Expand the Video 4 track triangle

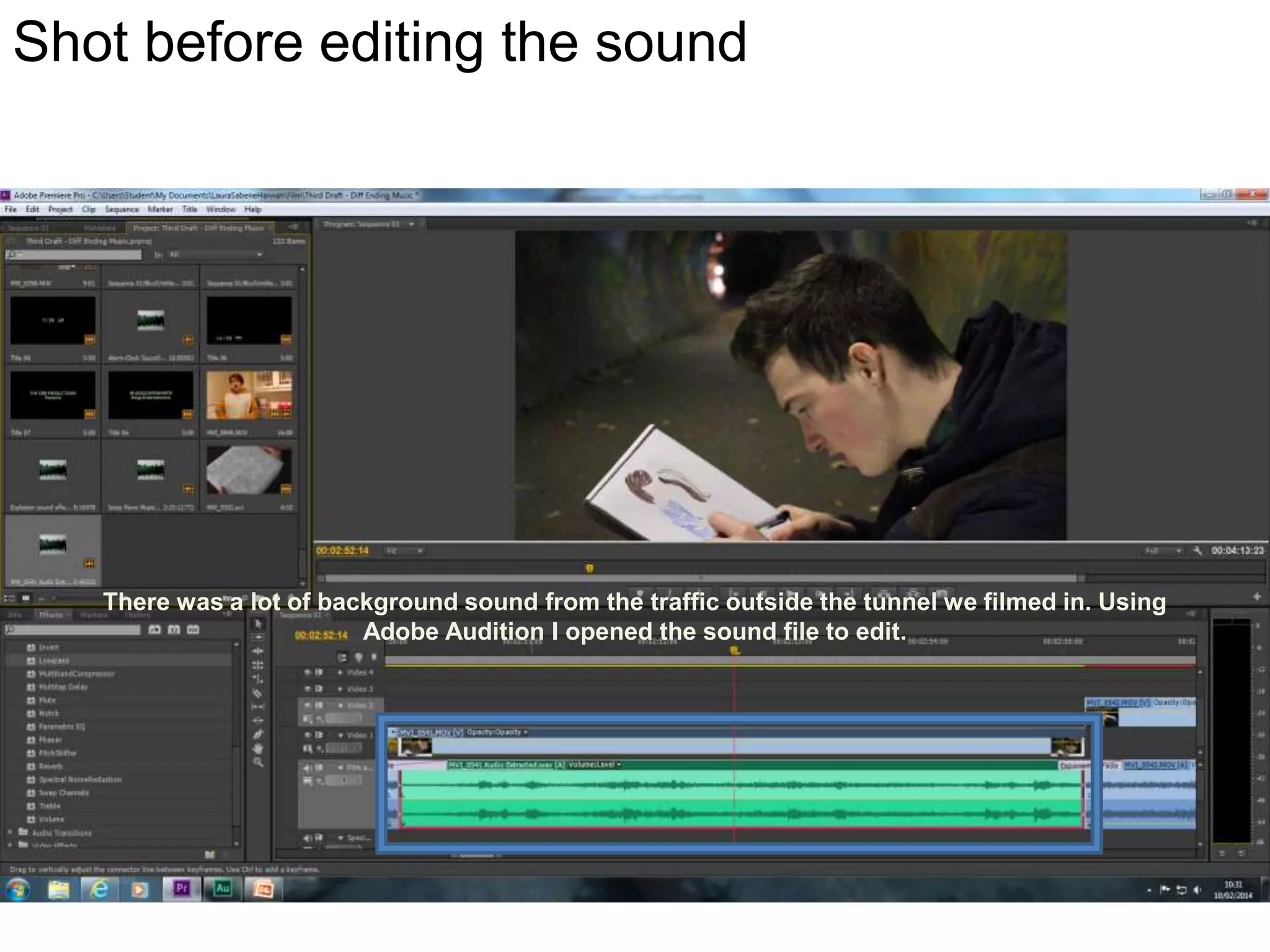(x=340, y=672)
